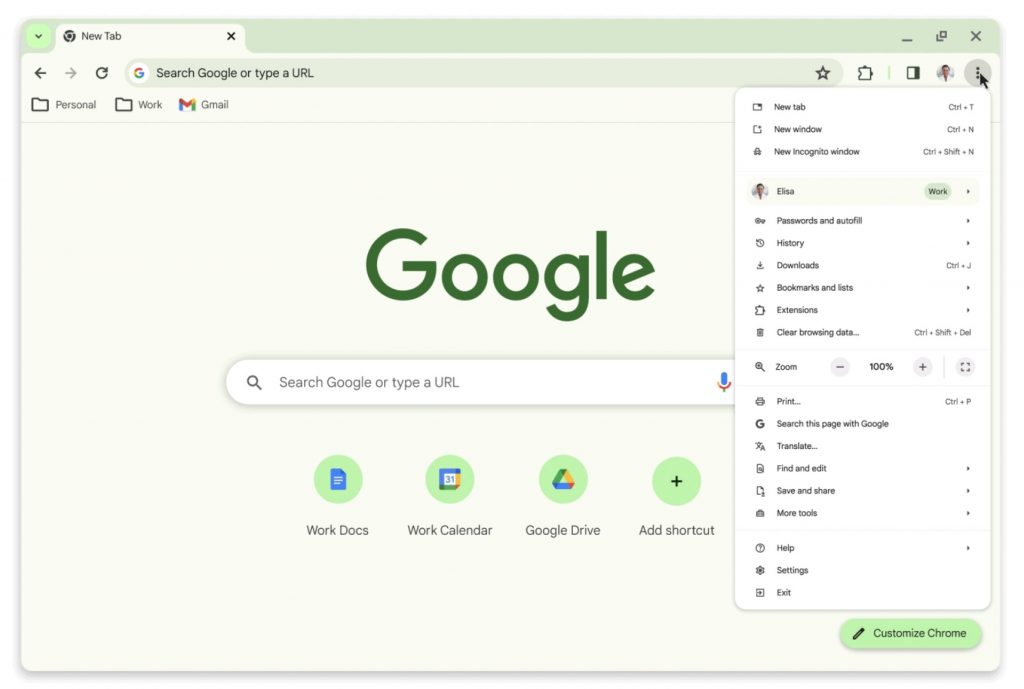Click the back navigation arrow
Image resolution: width=1024 pixels, height=689 pixels.
tap(40, 72)
